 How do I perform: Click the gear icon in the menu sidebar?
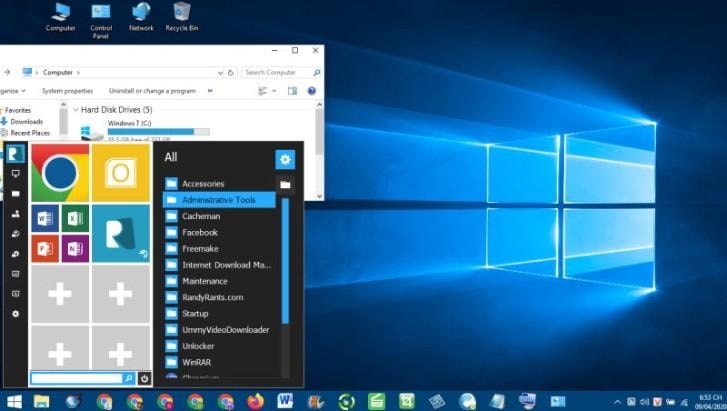click(15, 314)
